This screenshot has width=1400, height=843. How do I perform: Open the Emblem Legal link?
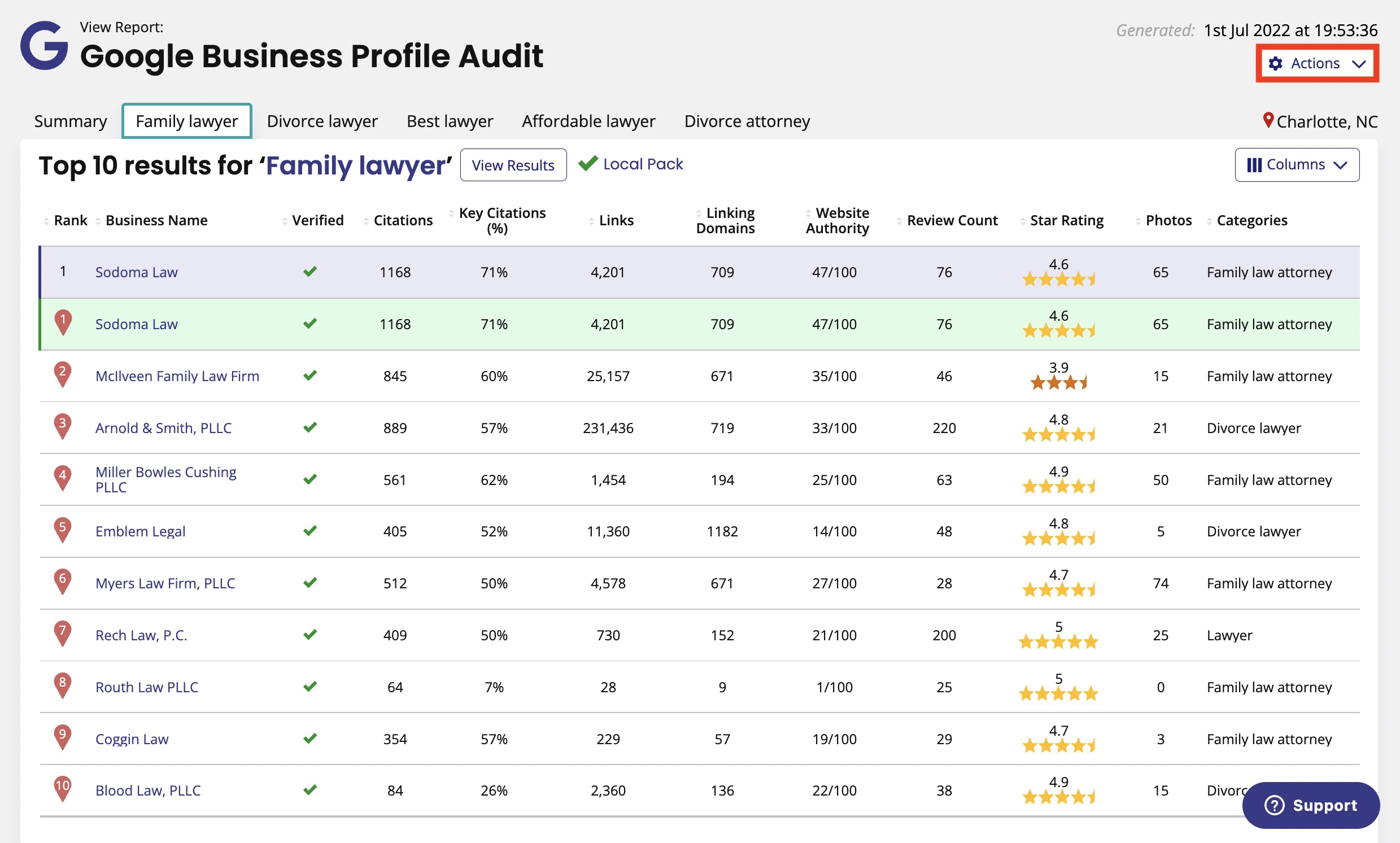[x=141, y=531]
